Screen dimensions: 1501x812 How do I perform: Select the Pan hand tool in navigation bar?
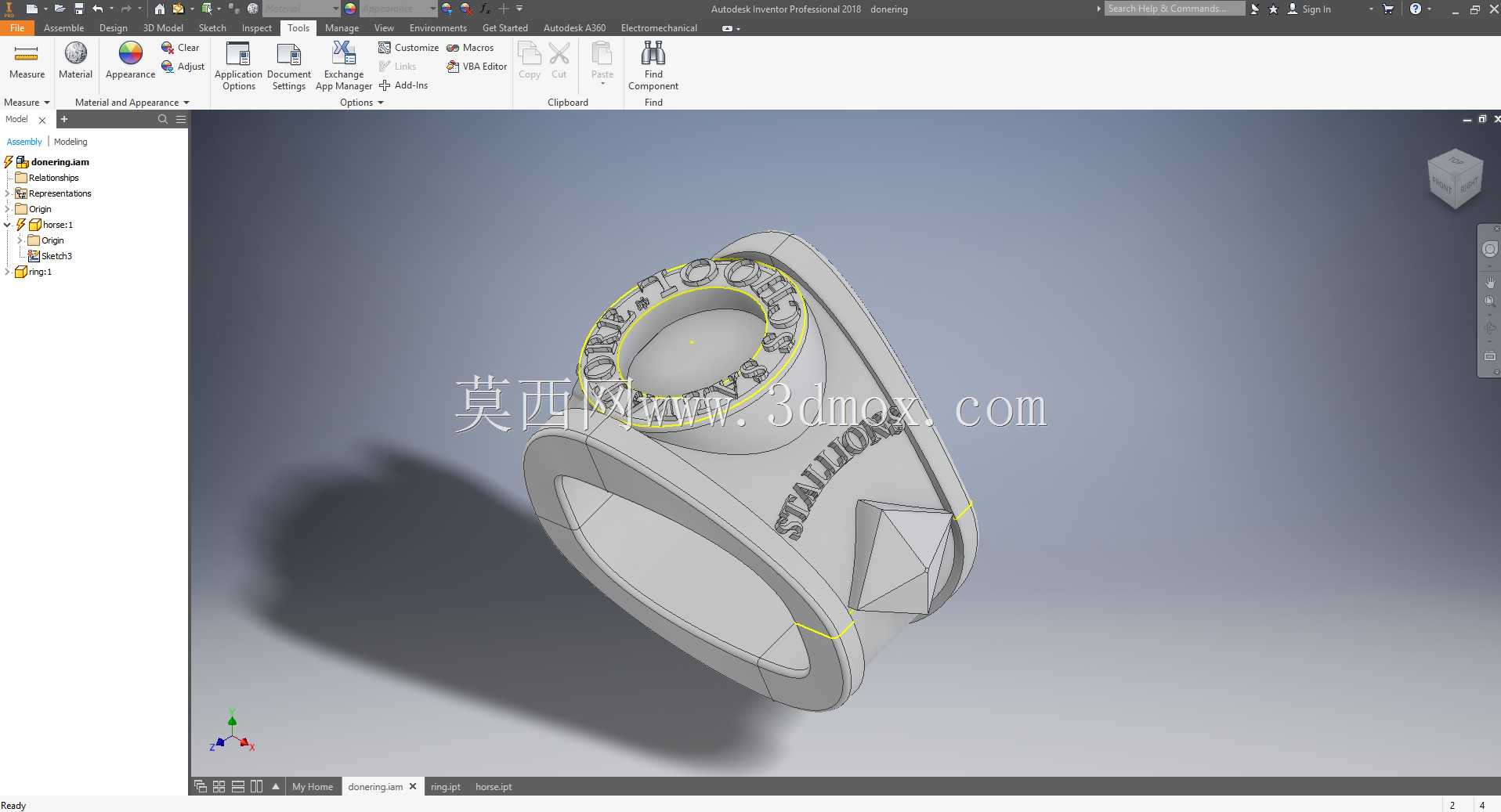click(x=1490, y=282)
